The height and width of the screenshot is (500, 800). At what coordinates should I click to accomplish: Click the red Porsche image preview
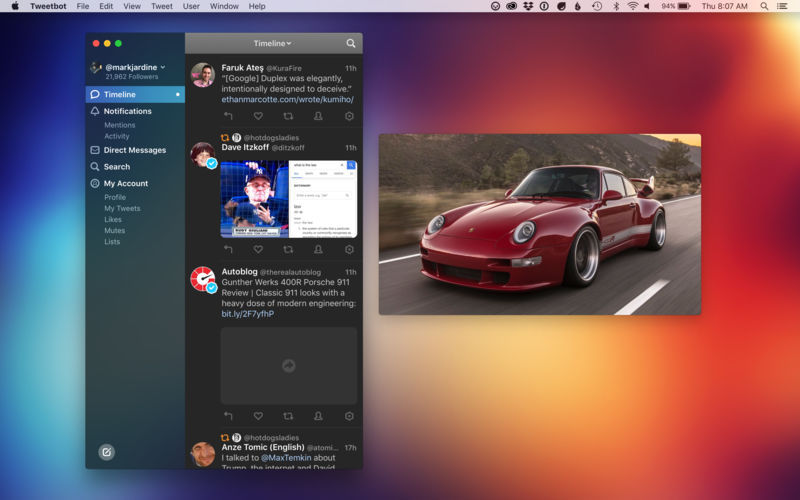pyautogui.click(x=539, y=224)
